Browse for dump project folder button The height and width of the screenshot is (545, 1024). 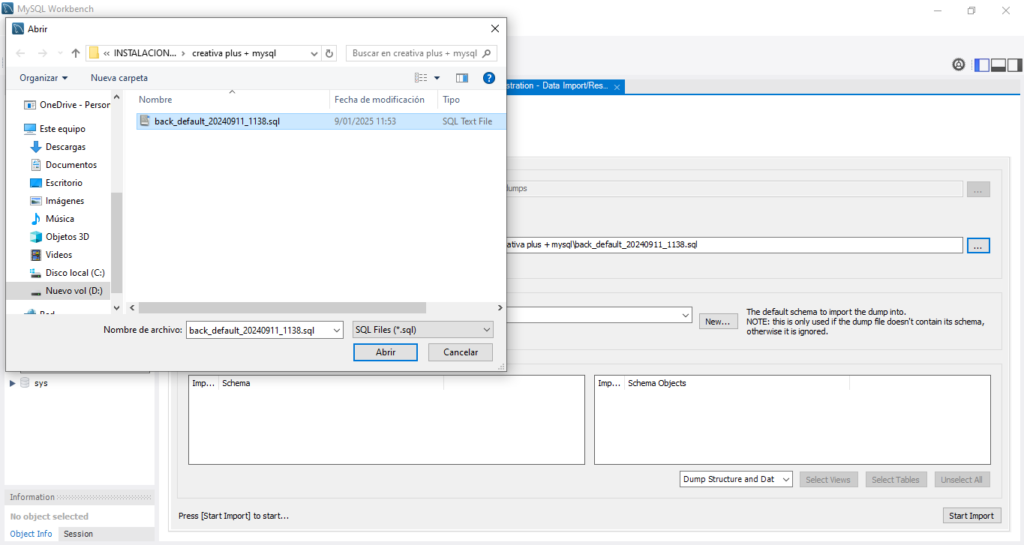coord(978,189)
